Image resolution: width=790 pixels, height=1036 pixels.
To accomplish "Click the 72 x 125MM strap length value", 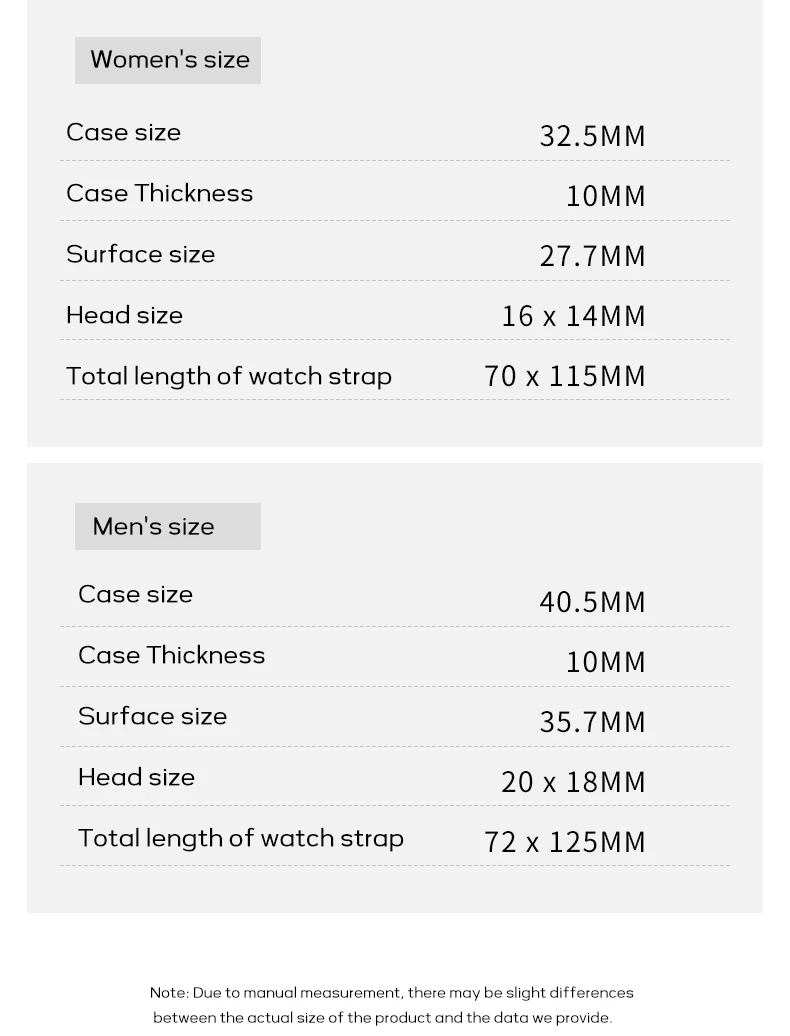I will (x=565, y=842).
